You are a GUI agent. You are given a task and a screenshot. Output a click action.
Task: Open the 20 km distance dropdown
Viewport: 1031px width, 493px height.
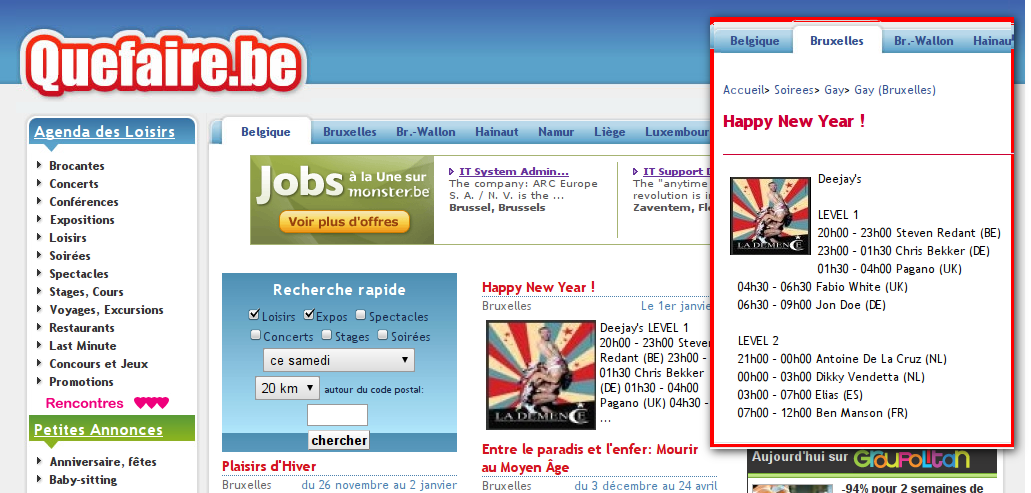click(287, 388)
